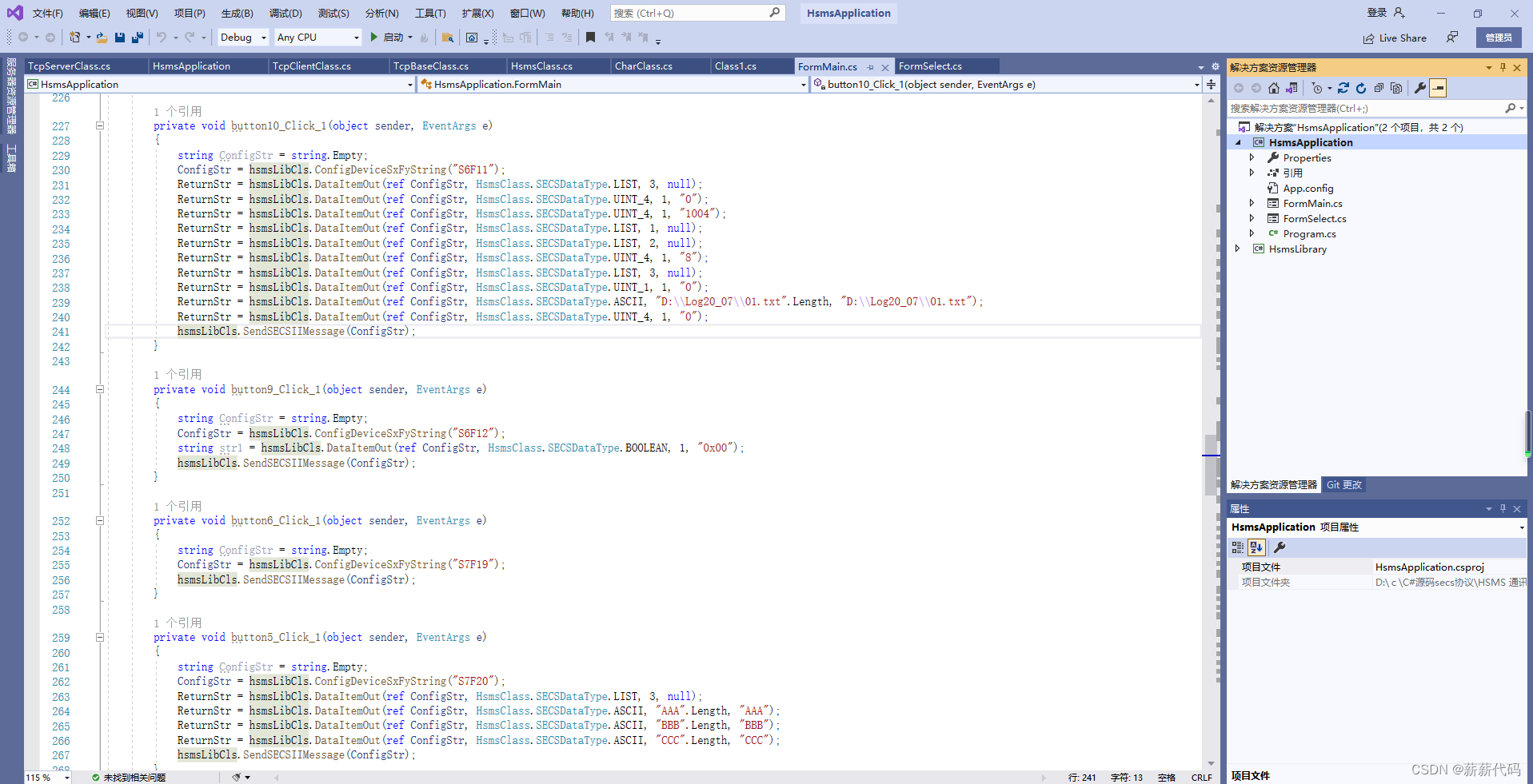Image resolution: width=1533 pixels, height=784 pixels.
Task: Open the 调试(D) menu
Action: tap(285, 13)
